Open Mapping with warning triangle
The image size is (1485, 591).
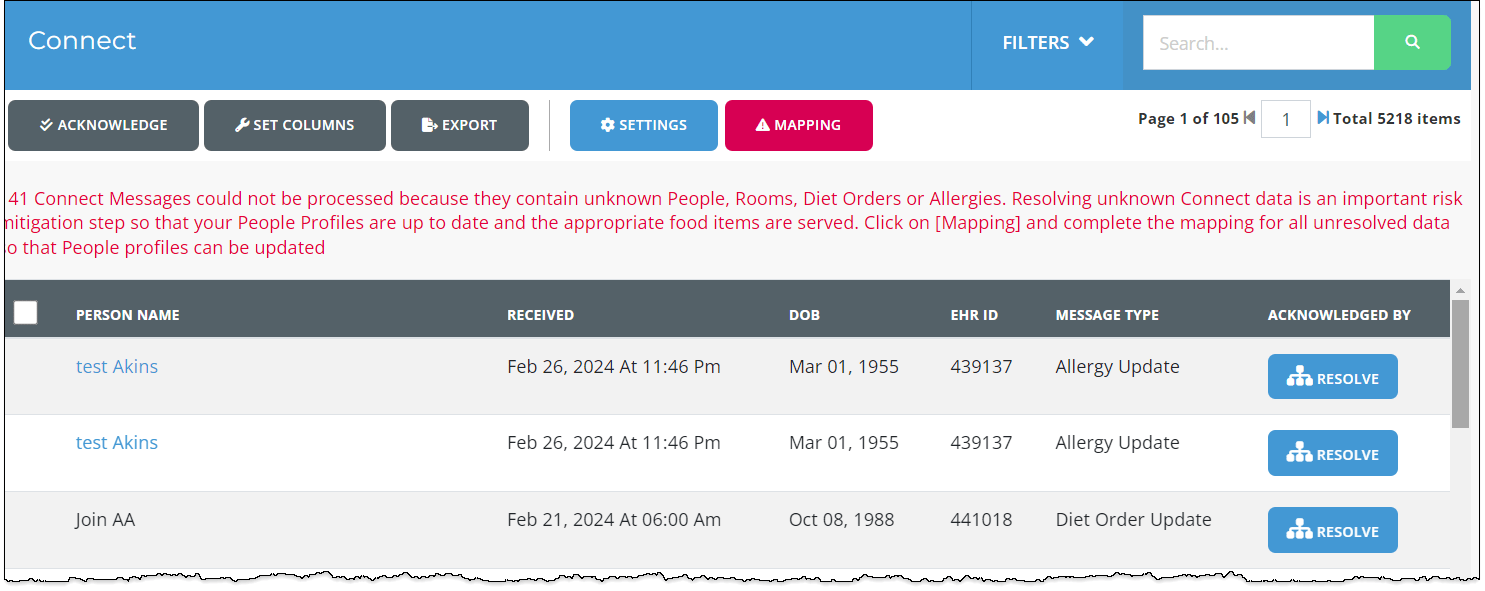pyautogui.click(x=798, y=126)
